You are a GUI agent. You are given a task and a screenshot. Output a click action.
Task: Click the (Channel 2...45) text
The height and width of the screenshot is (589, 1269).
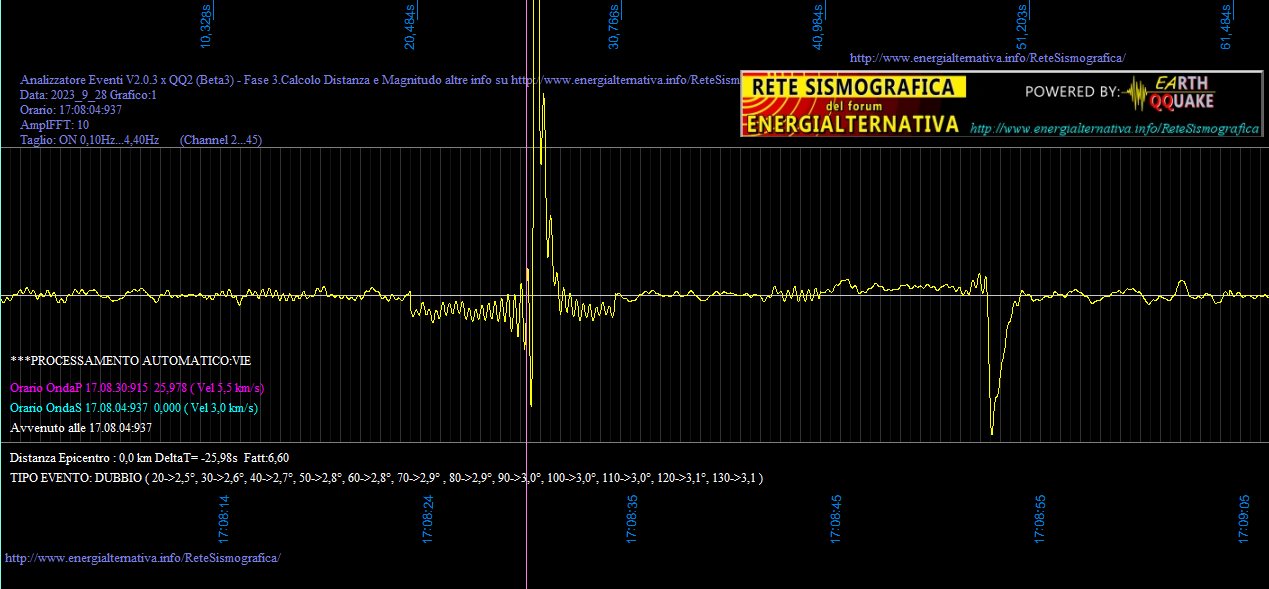pos(221,140)
